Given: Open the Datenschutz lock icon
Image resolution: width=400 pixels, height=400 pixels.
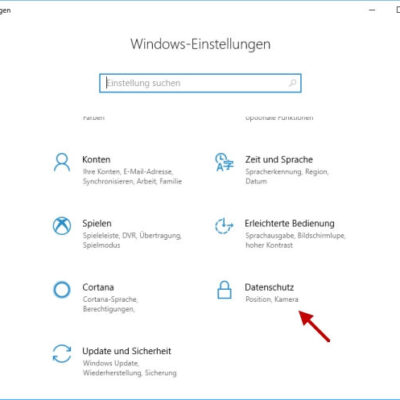Looking at the screenshot, I should pyautogui.click(x=224, y=289).
